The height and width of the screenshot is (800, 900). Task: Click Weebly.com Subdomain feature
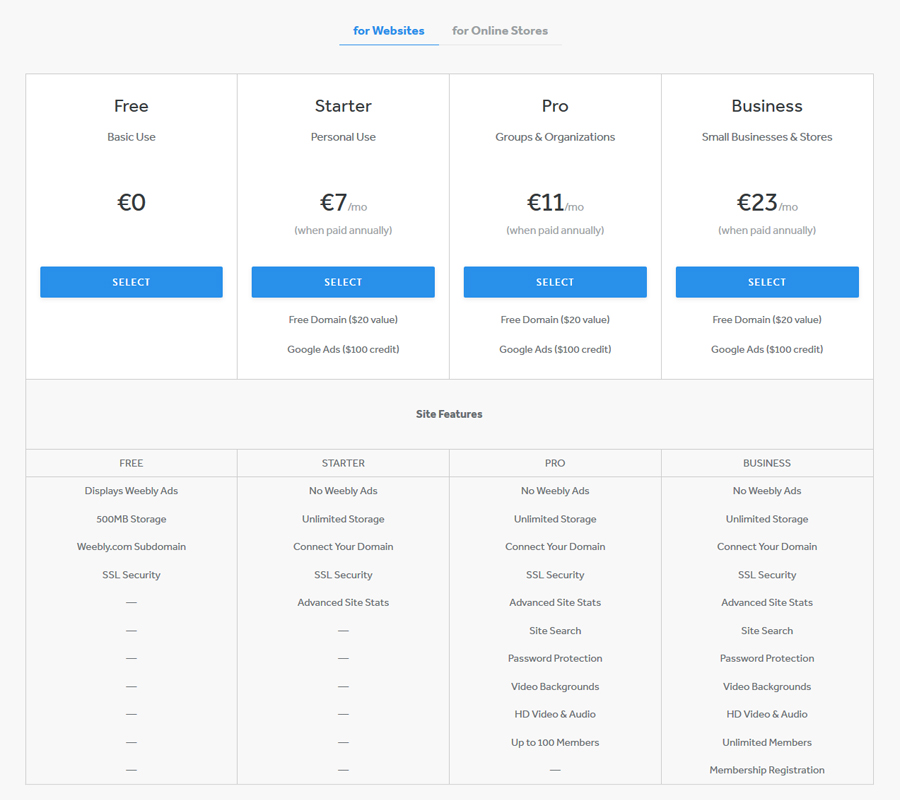click(x=131, y=546)
